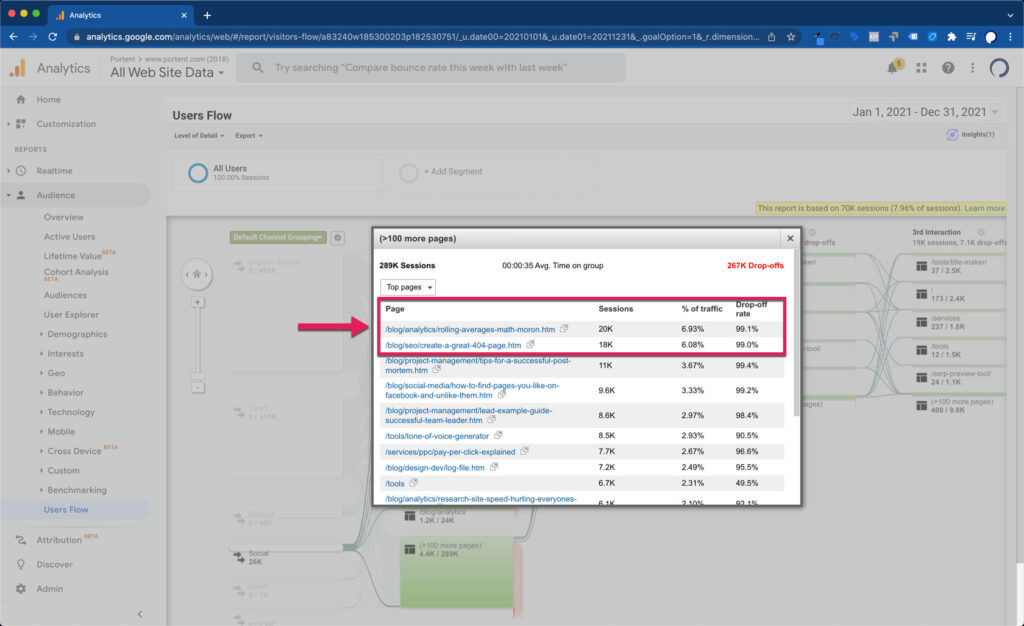Screen dimensions: 1024x626
Task: Open a new browser tab
Action: (207, 15)
